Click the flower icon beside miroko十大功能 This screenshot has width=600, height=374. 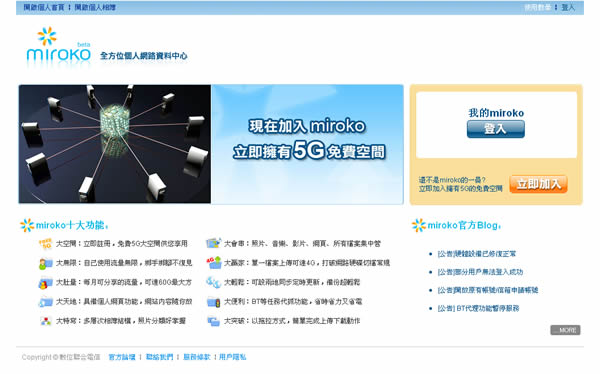click(27, 225)
